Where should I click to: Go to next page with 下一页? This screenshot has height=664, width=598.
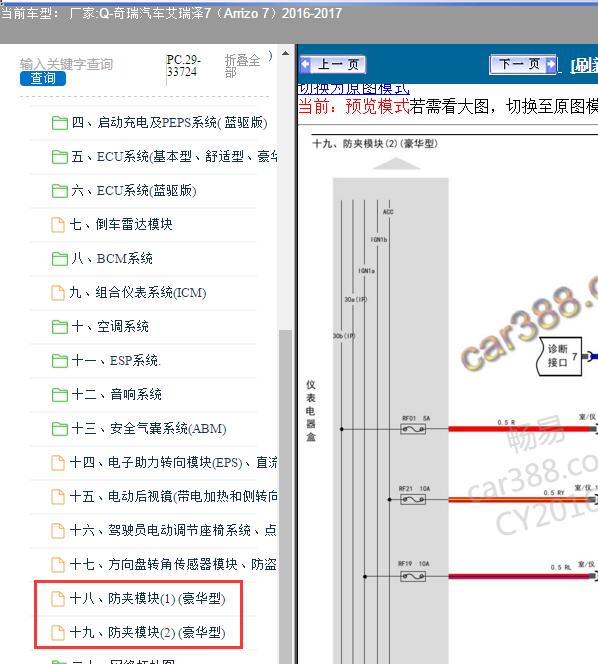pyautogui.click(x=523, y=65)
